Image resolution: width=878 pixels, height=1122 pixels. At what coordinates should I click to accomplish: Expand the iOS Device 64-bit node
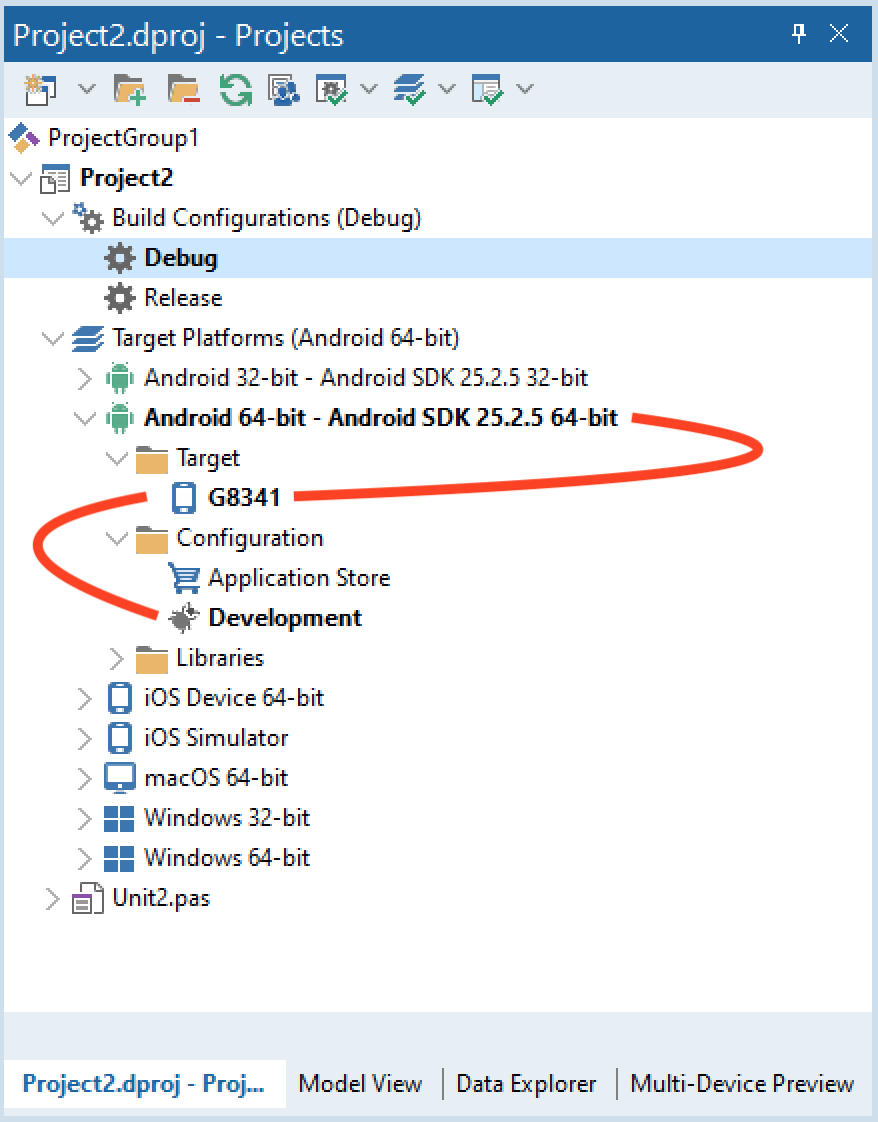pyautogui.click(x=85, y=698)
